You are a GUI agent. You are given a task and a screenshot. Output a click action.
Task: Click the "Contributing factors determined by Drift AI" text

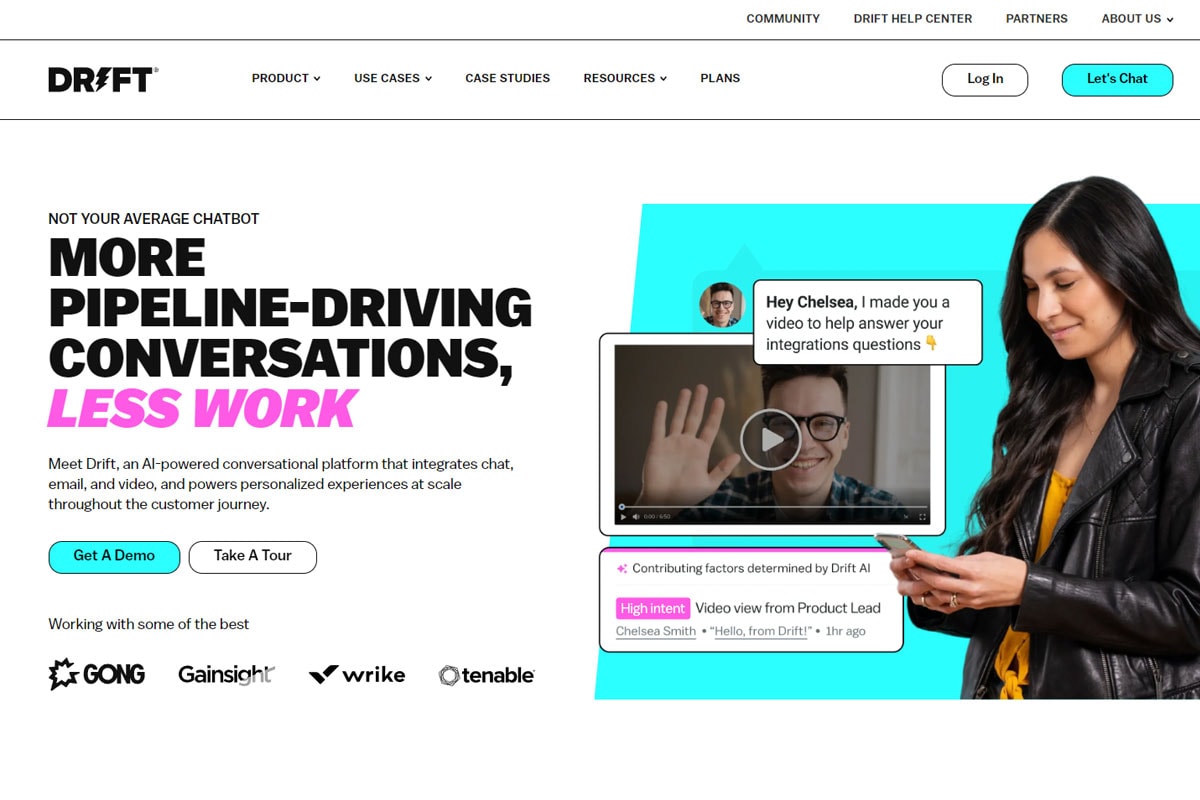[x=751, y=569]
